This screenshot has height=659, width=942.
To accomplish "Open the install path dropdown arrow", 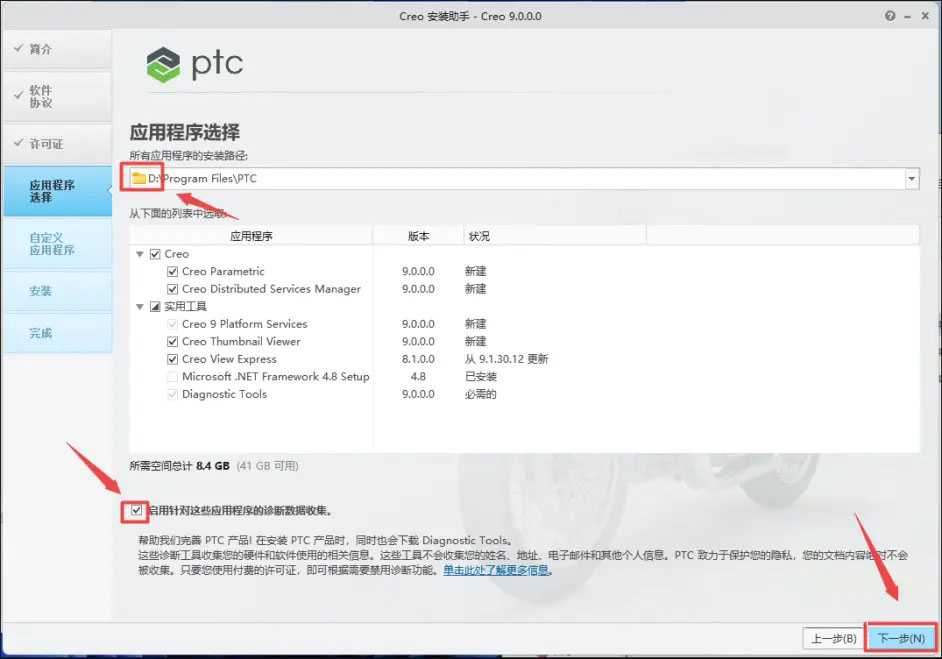I will click(x=912, y=178).
